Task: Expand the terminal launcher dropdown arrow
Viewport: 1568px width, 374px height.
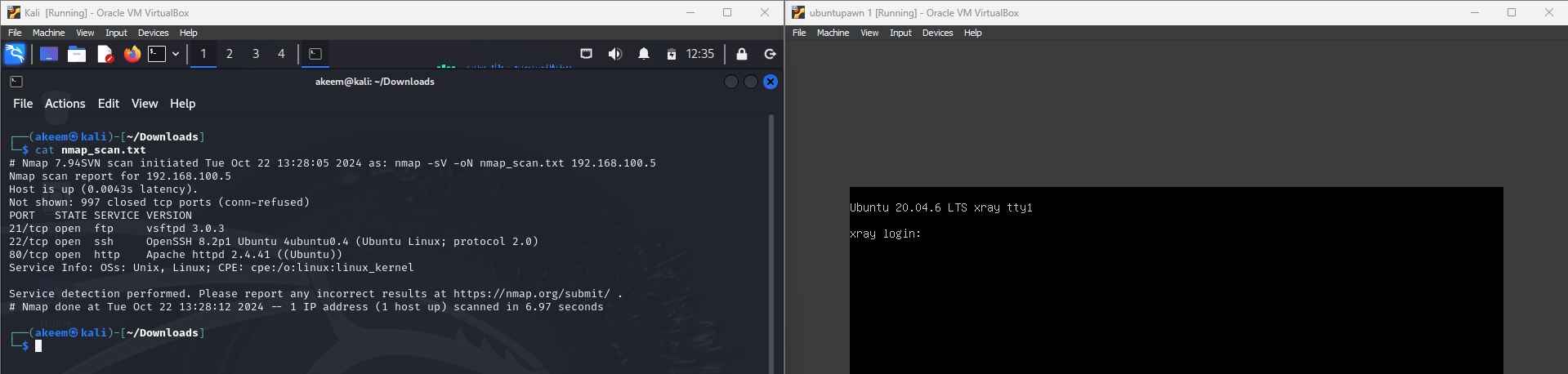Action: point(176,54)
